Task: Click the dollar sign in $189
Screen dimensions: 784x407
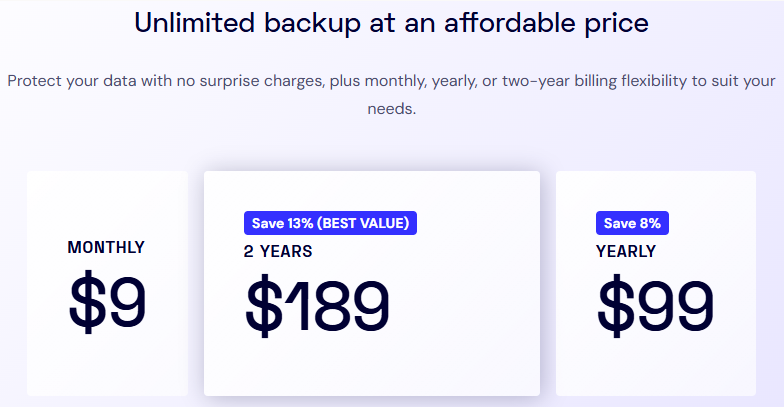Action: pyautogui.click(x=264, y=305)
